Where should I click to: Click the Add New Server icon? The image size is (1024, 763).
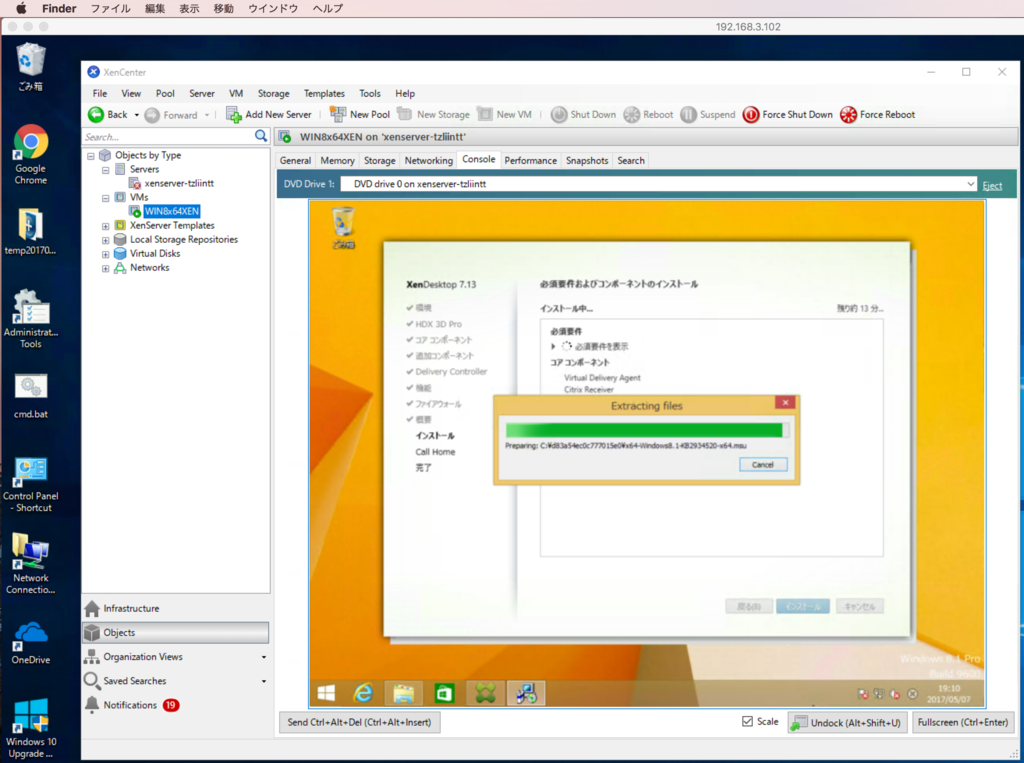tap(234, 114)
